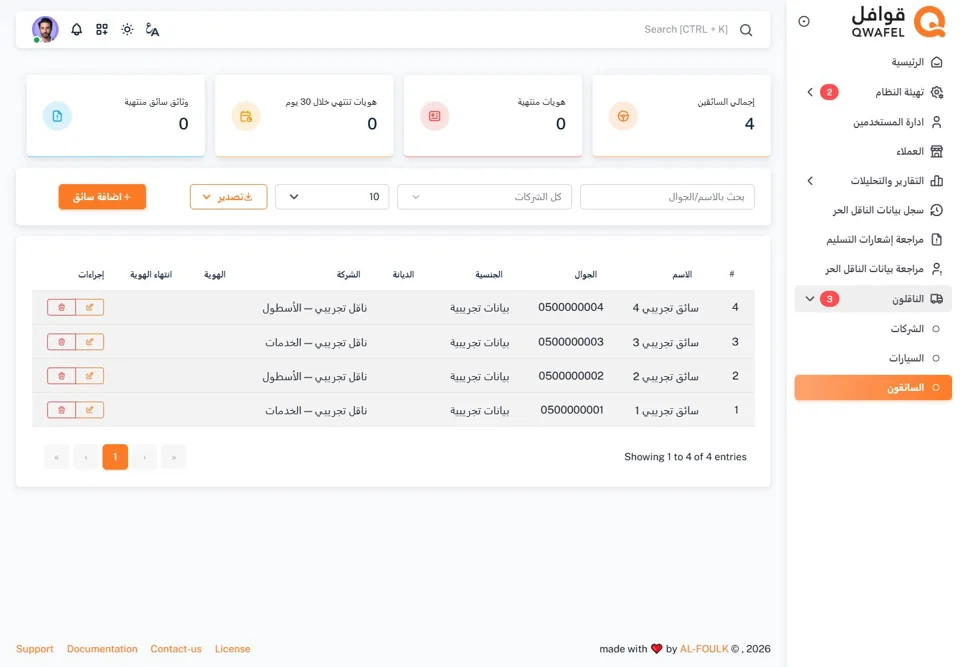Open the تصدير export dropdown button

(228, 197)
